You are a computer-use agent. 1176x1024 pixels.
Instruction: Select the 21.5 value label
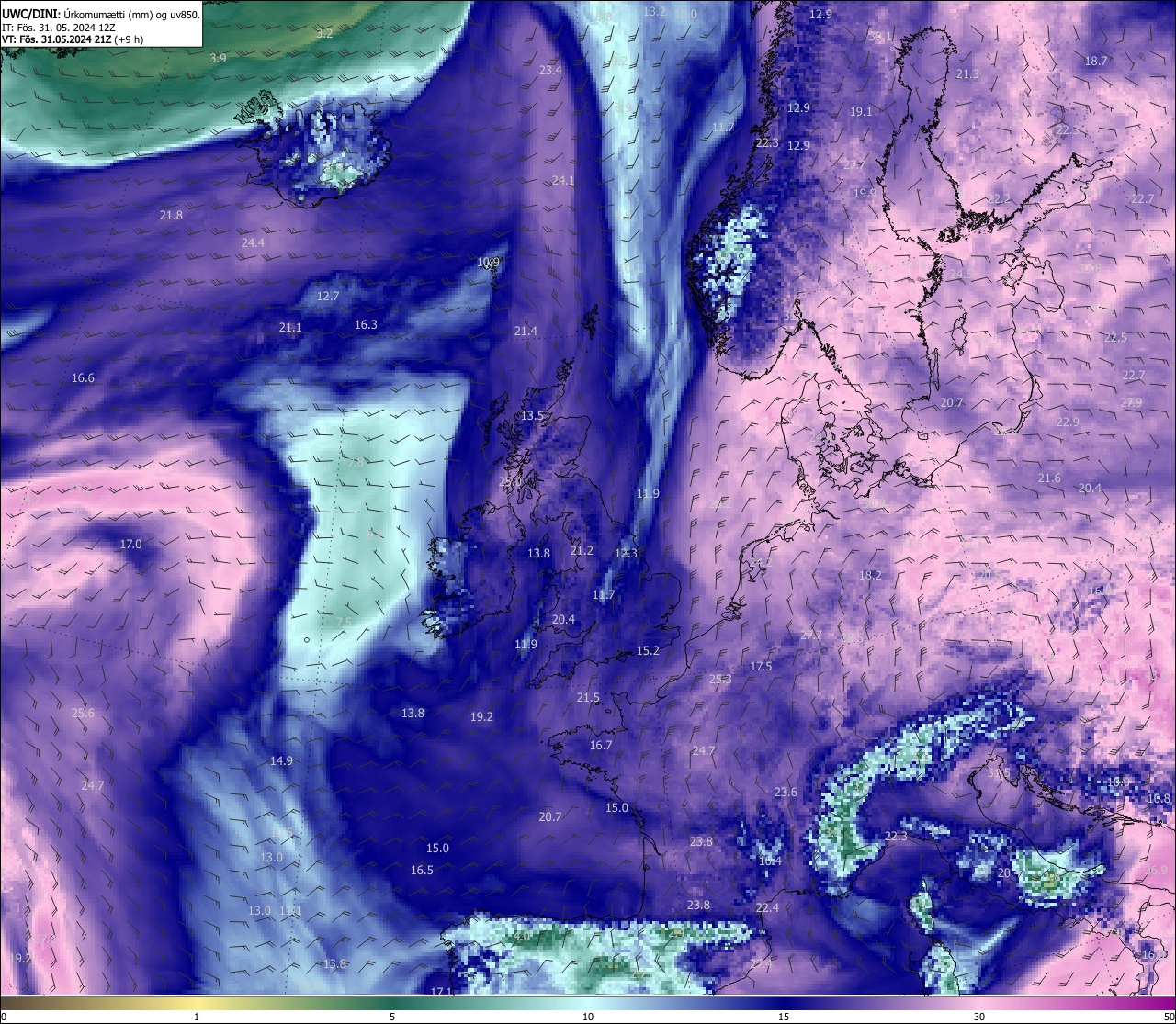click(588, 697)
